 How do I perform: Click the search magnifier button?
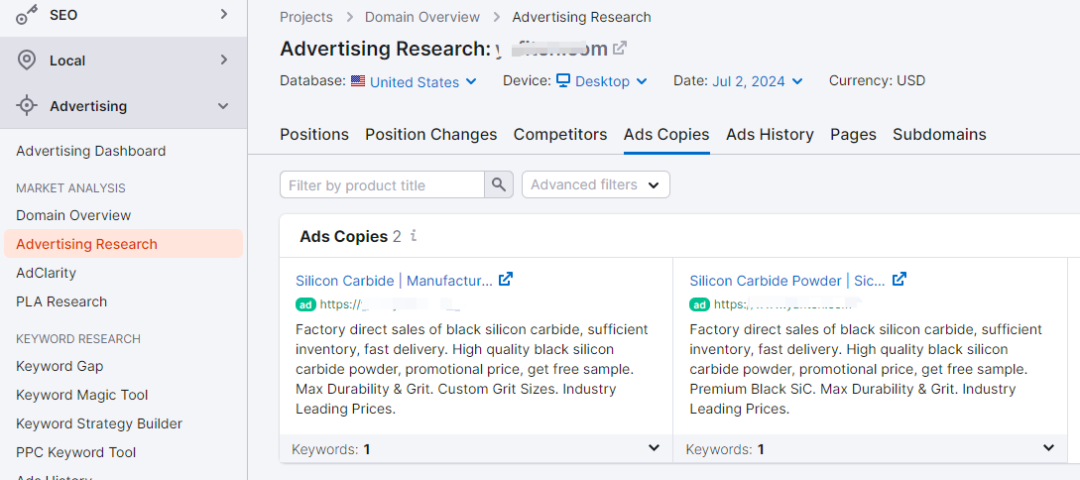click(498, 185)
